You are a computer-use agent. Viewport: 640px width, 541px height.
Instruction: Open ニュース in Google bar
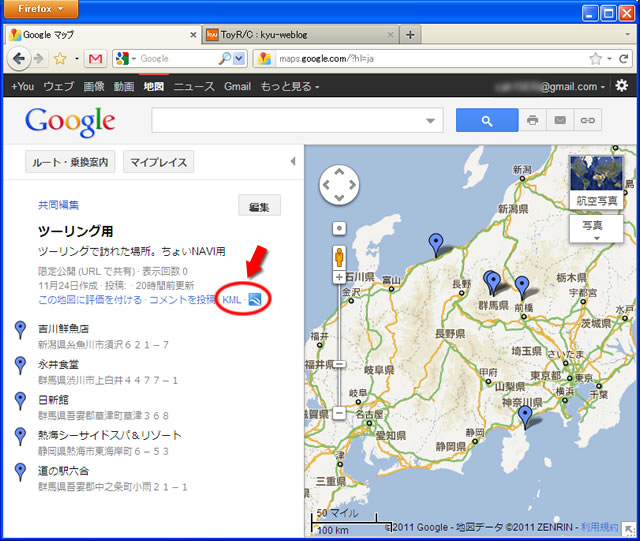click(194, 86)
